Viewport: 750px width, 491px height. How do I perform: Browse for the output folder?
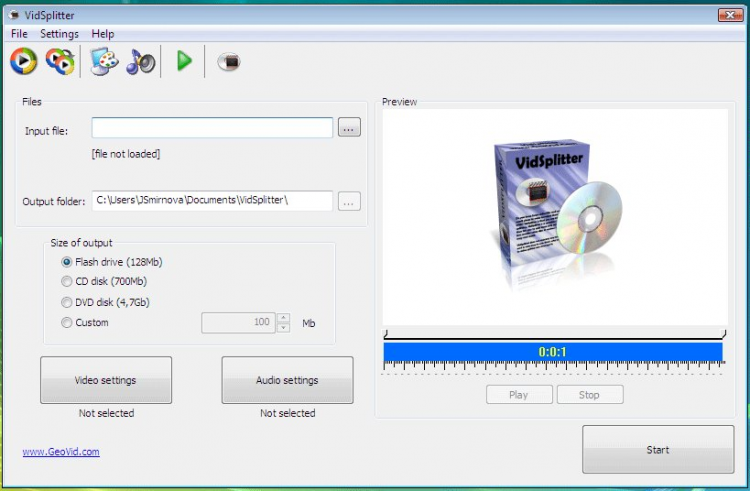point(349,201)
